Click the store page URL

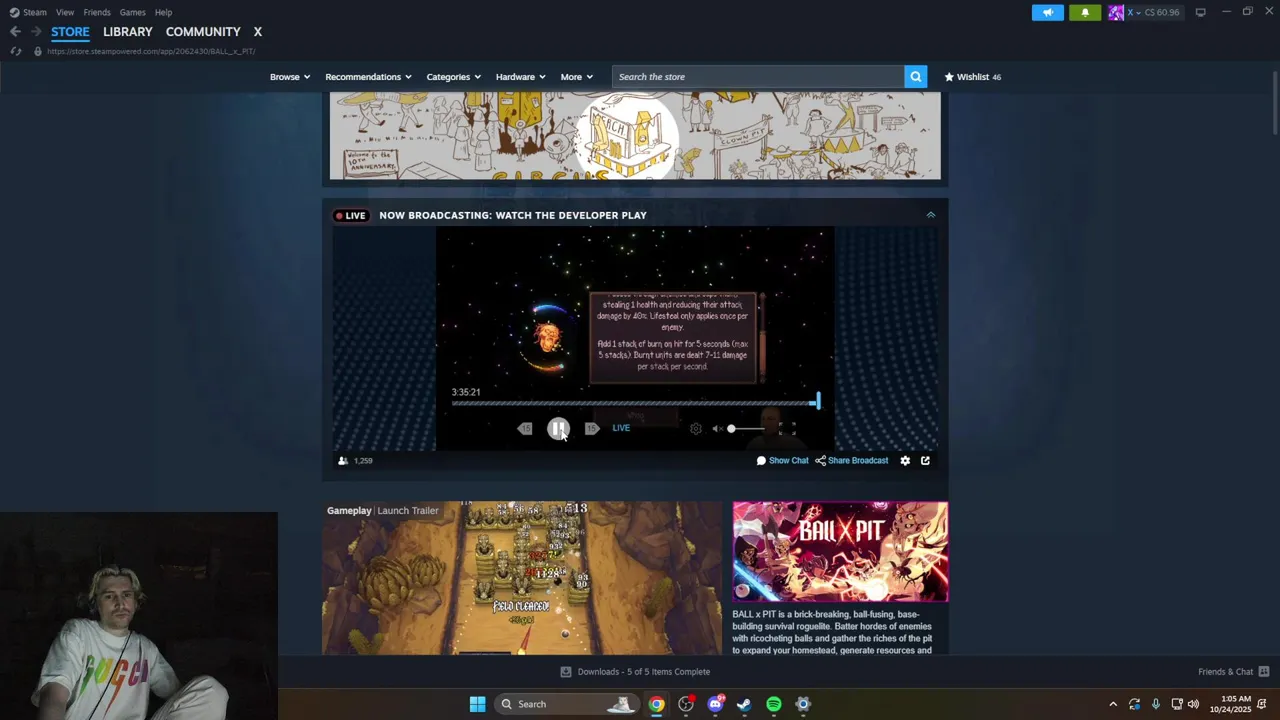click(x=151, y=51)
